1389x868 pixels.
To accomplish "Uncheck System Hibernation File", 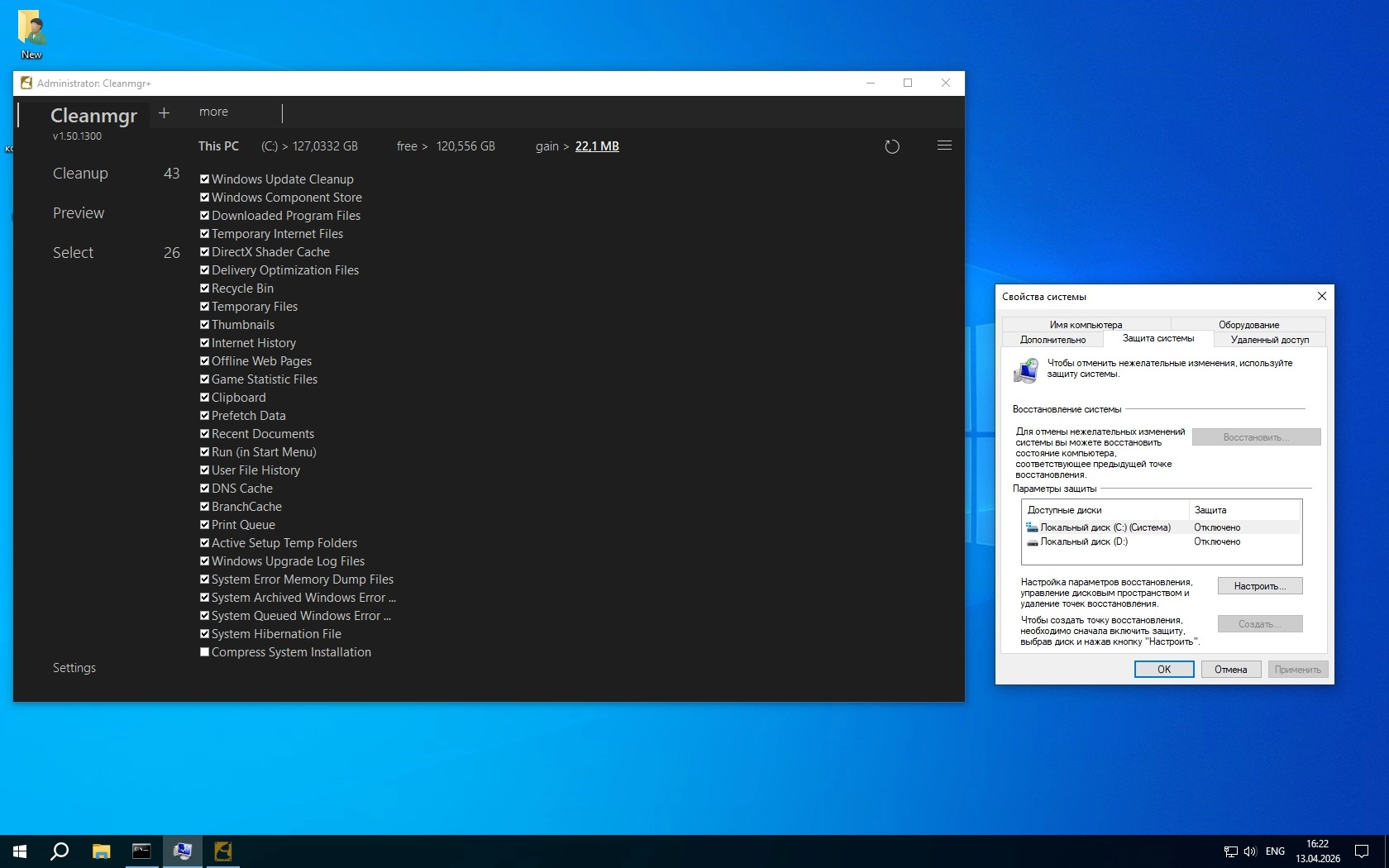I will [204, 634].
